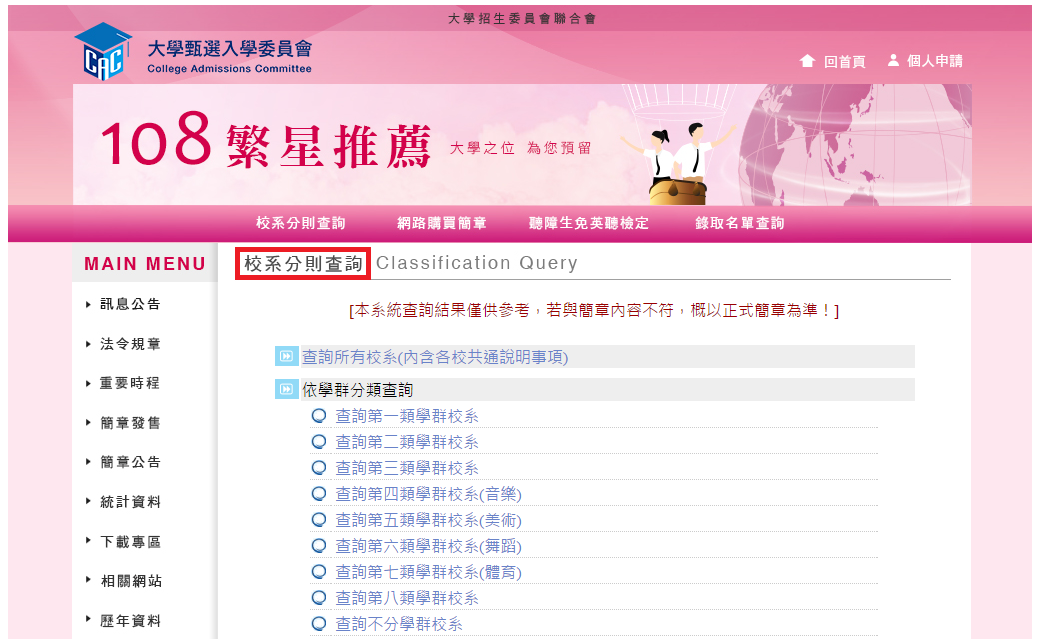
Task: Click the home icon beside 回首頁
Action: pyautogui.click(x=807, y=61)
